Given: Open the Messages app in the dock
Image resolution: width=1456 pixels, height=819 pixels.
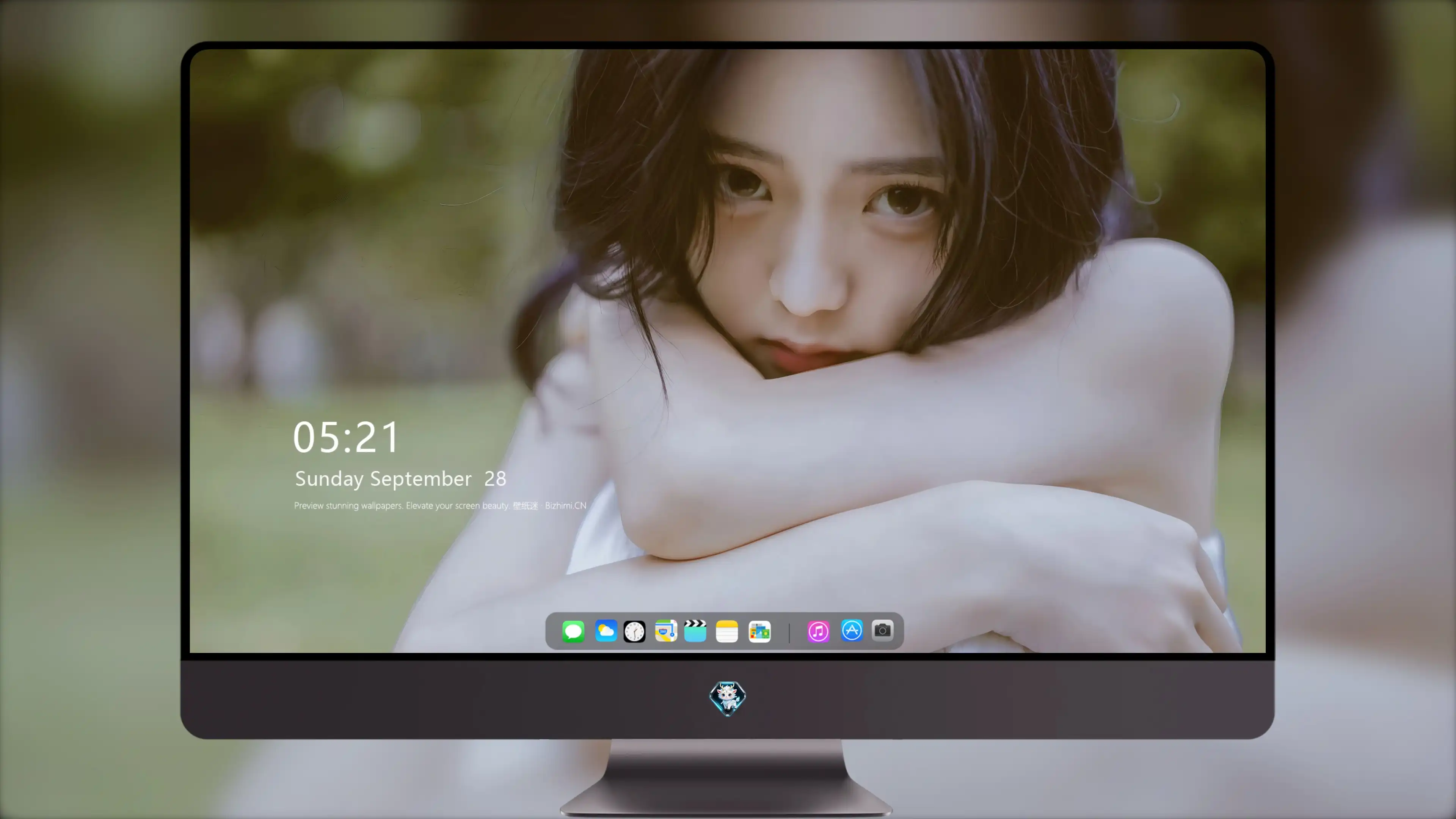Looking at the screenshot, I should pyautogui.click(x=573, y=631).
